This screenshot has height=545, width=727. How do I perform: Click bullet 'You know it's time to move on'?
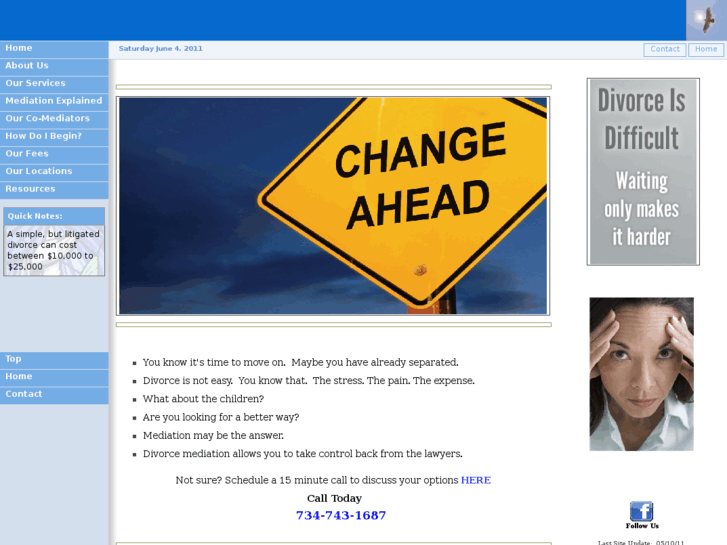300,362
